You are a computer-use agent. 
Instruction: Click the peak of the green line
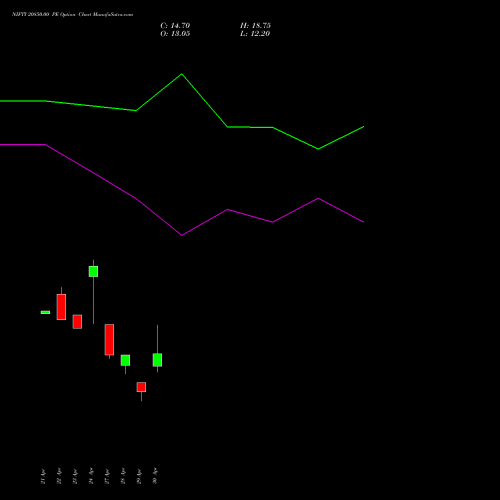coord(182,74)
